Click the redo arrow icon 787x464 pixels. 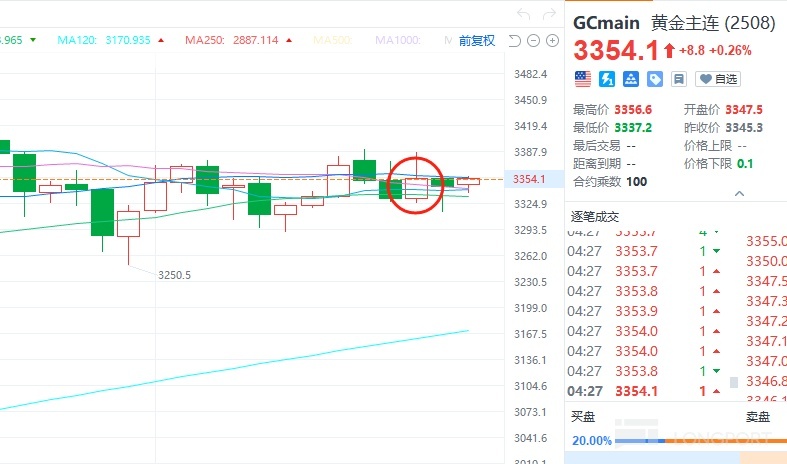coord(549,14)
